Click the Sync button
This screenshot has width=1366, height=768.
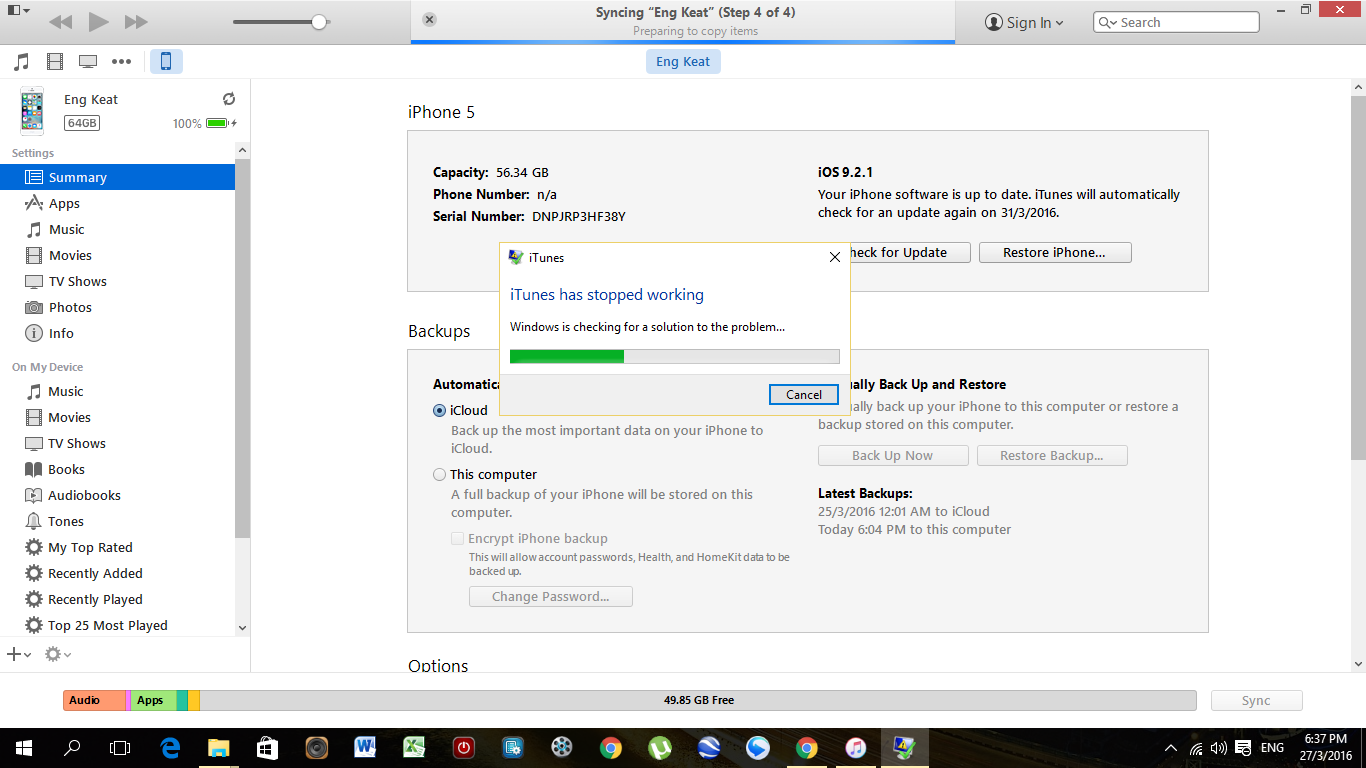coord(1256,700)
